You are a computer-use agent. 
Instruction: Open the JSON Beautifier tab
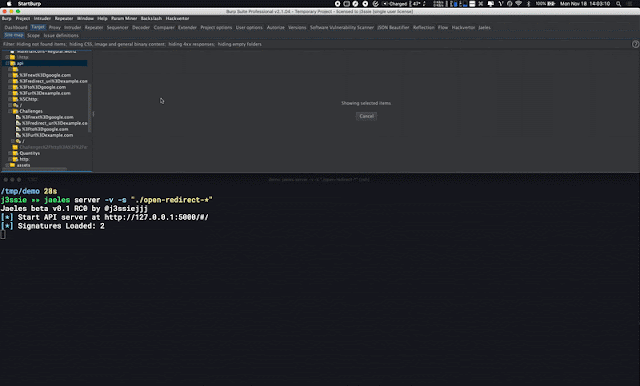[393, 27]
